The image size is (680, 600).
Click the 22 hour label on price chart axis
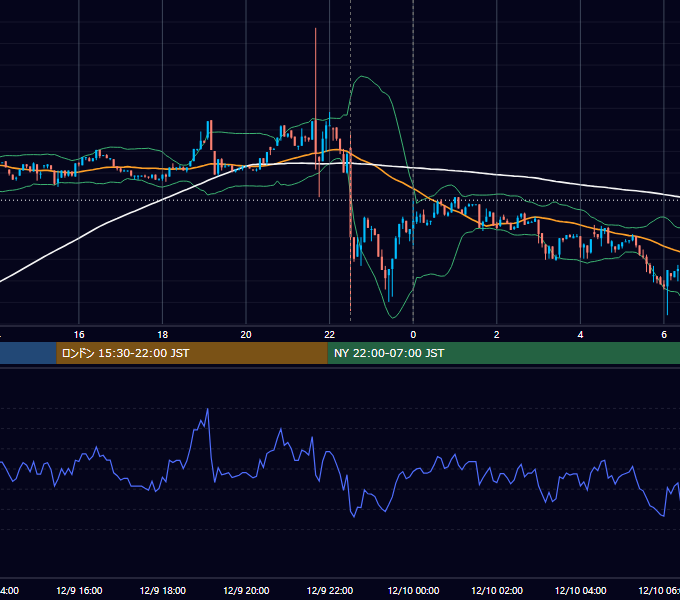tap(330, 335)
